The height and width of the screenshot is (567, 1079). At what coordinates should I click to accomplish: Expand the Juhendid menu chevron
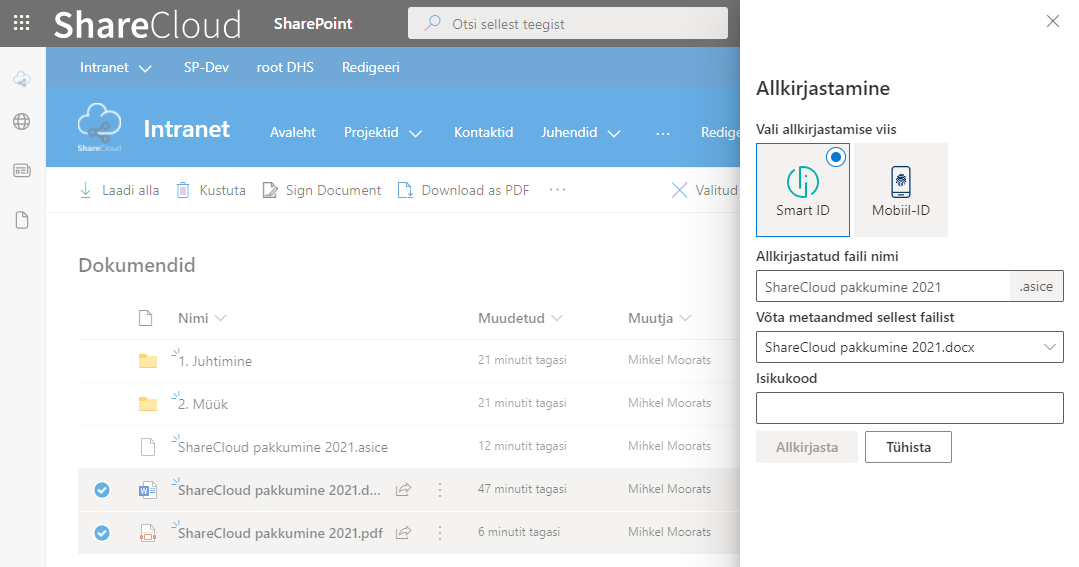pos(615,133)
